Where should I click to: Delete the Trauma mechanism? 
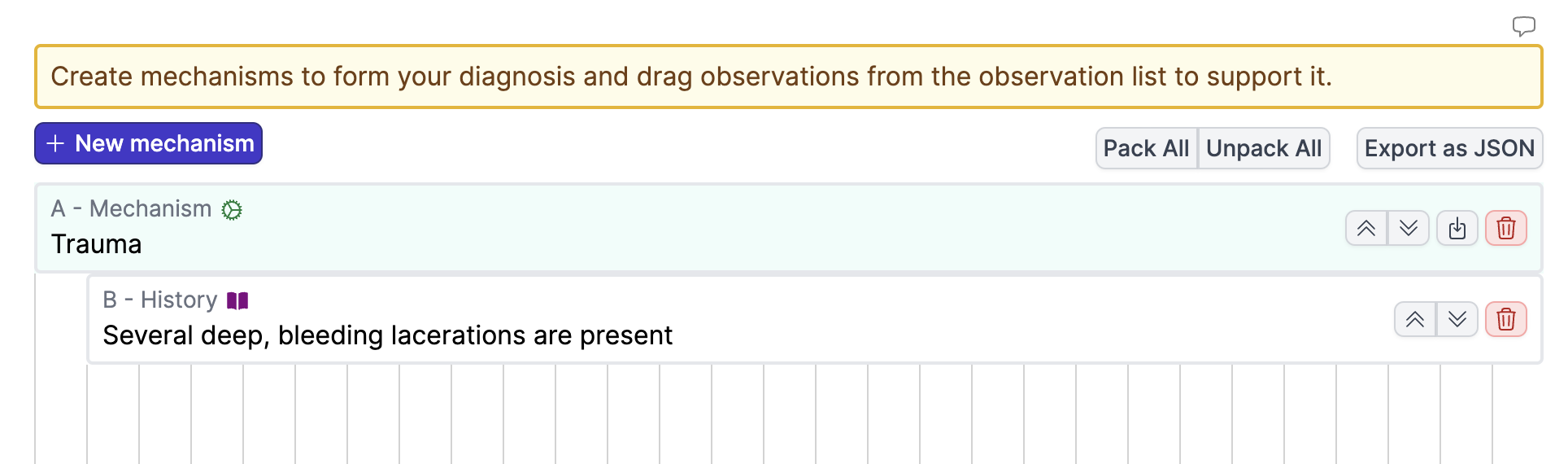pos(1505,229)
